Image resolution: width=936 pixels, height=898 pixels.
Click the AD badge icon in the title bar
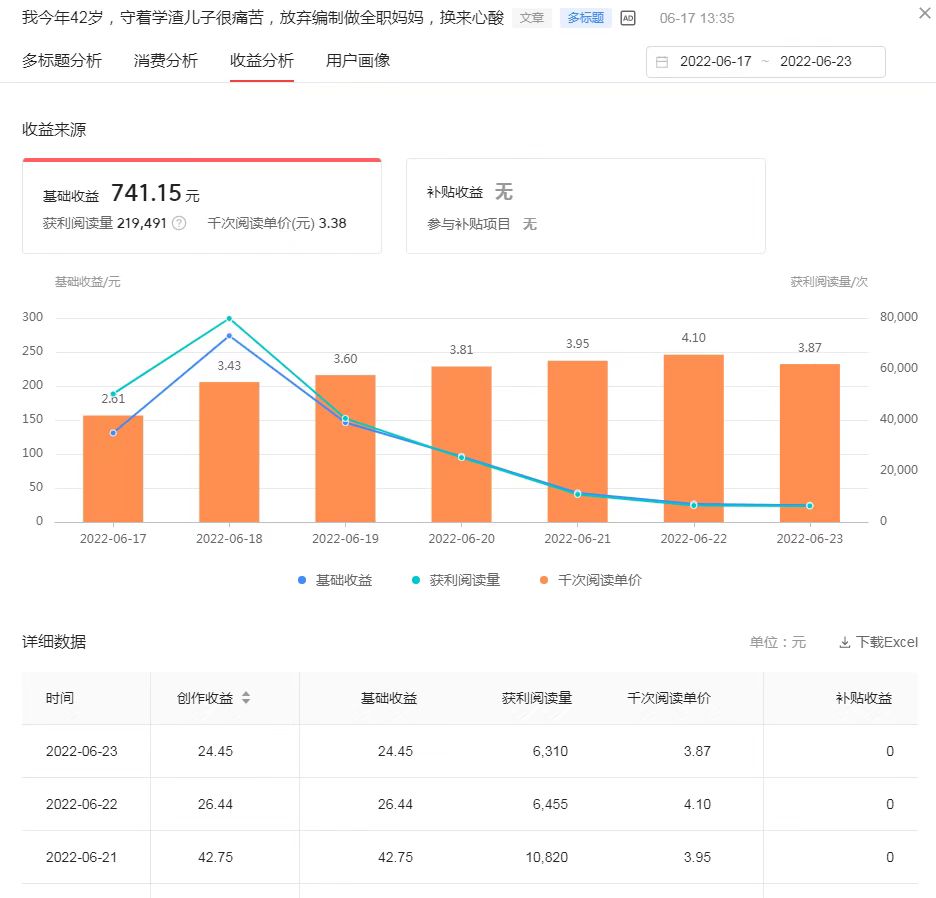627,17
